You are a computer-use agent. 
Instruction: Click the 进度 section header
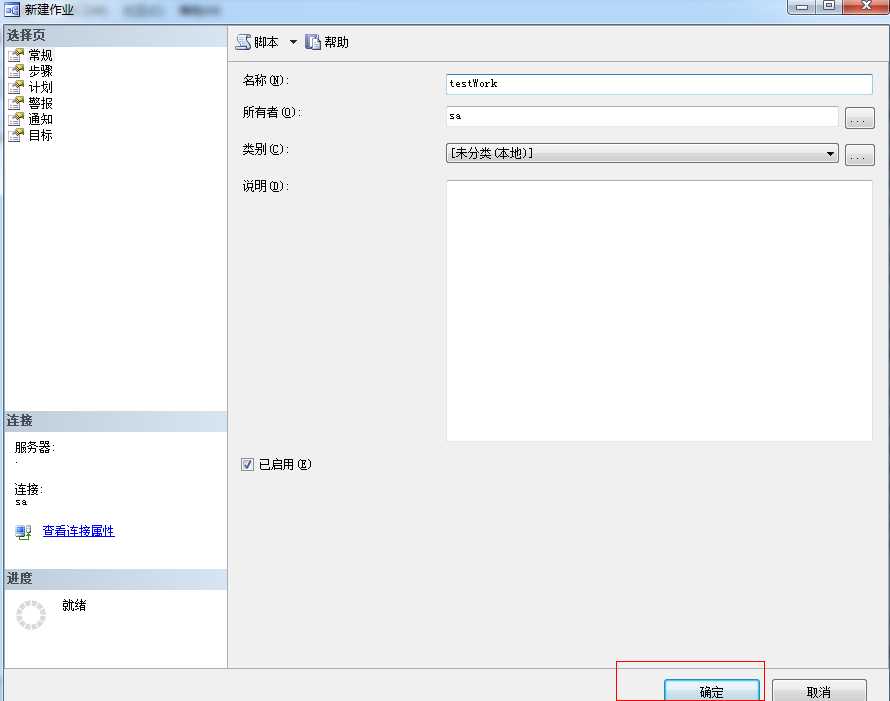pos(116,578)
